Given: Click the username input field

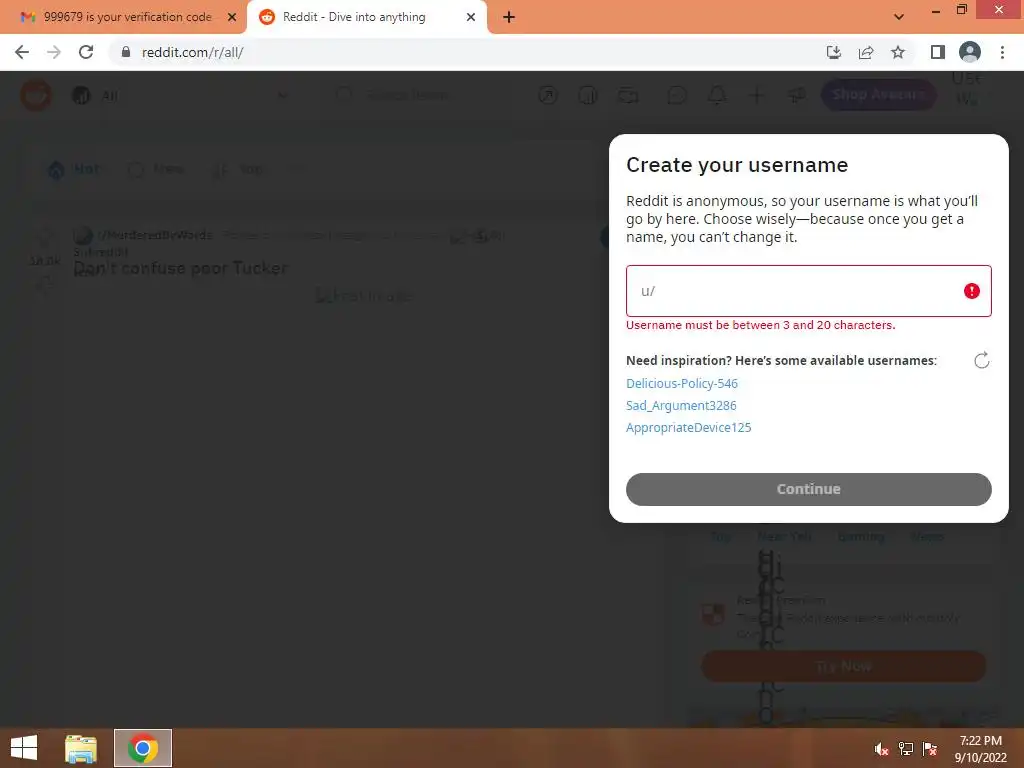Looking at the screenshot, I should point(808,291).
